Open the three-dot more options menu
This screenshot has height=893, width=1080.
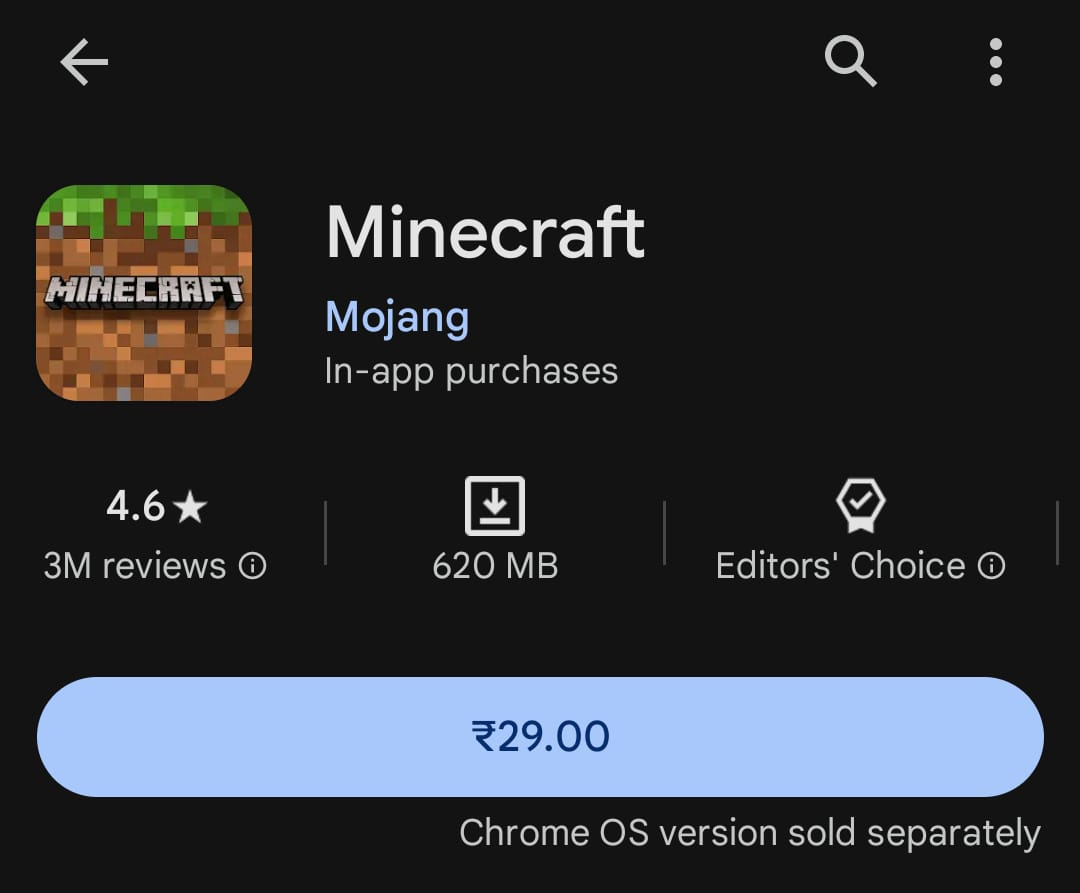995,62
